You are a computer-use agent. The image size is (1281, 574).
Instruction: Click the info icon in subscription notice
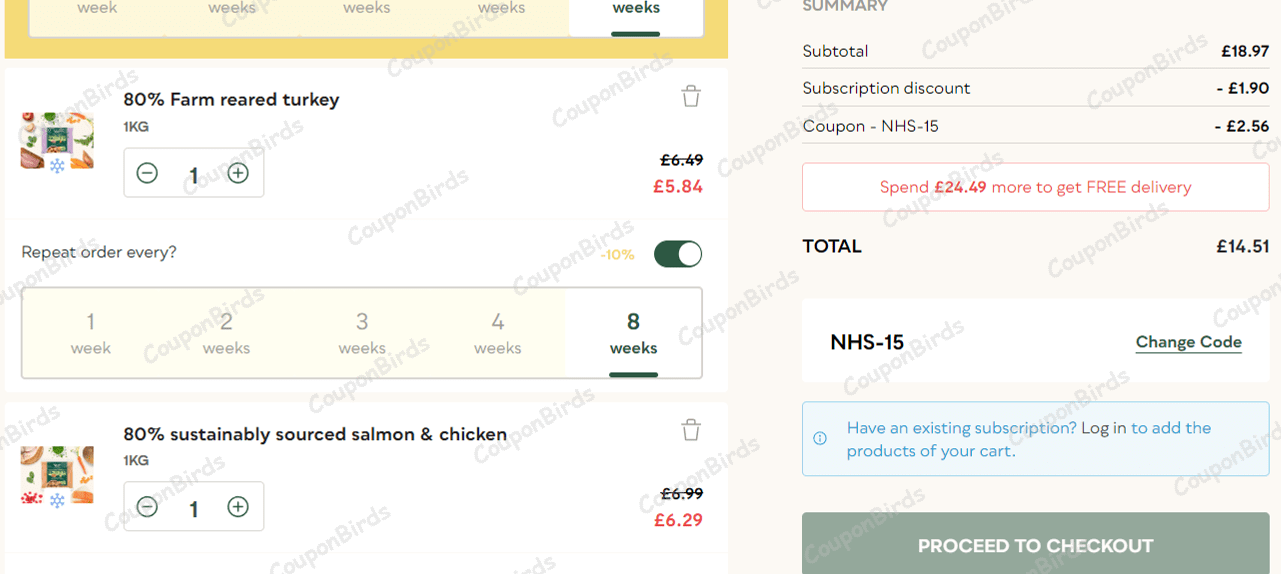[x=820, y=438]
